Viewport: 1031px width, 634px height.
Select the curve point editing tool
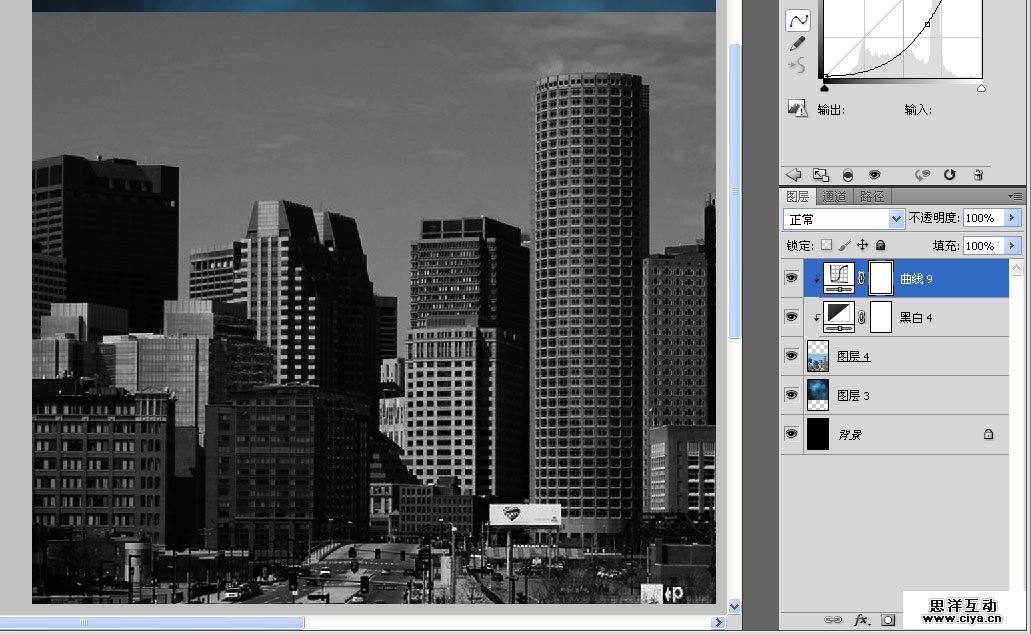[797, 20]
